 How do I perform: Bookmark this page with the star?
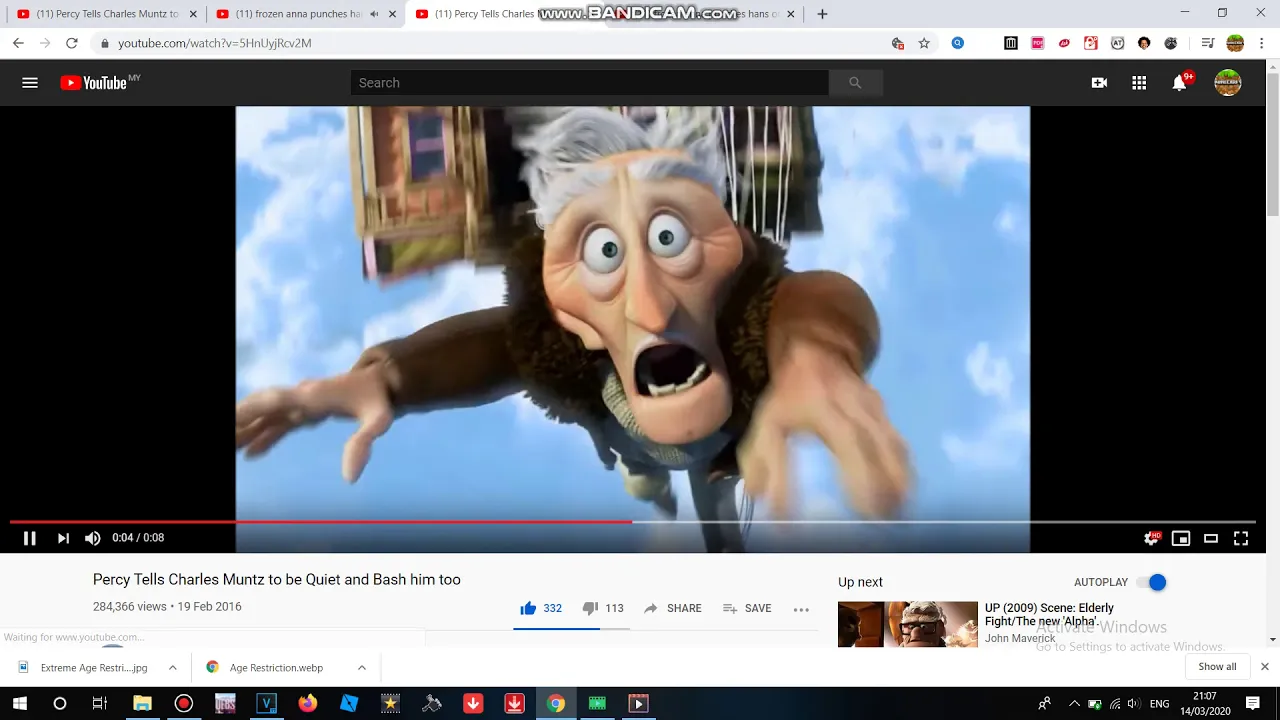click(x=924, y=43)
